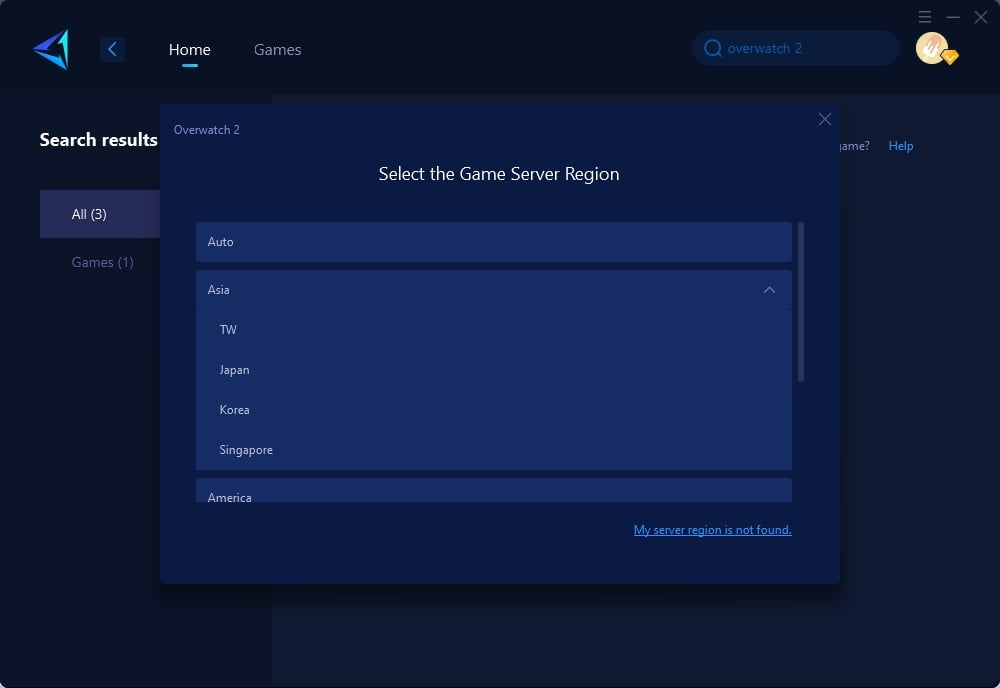Open 'My server region is not found' link
The width and height of the screenshot is (1000, 688).
[x=712, y=530]
